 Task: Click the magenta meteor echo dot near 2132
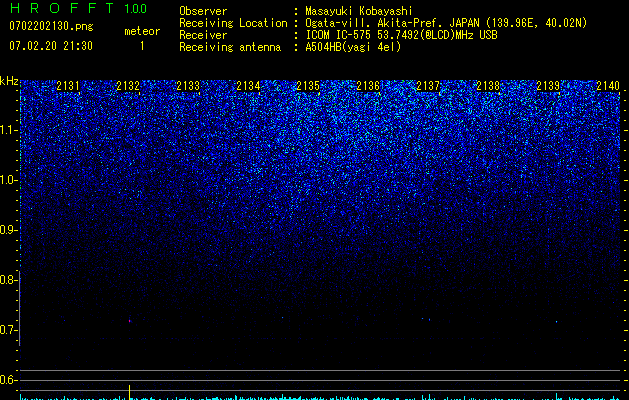click(x=130, y=321)
